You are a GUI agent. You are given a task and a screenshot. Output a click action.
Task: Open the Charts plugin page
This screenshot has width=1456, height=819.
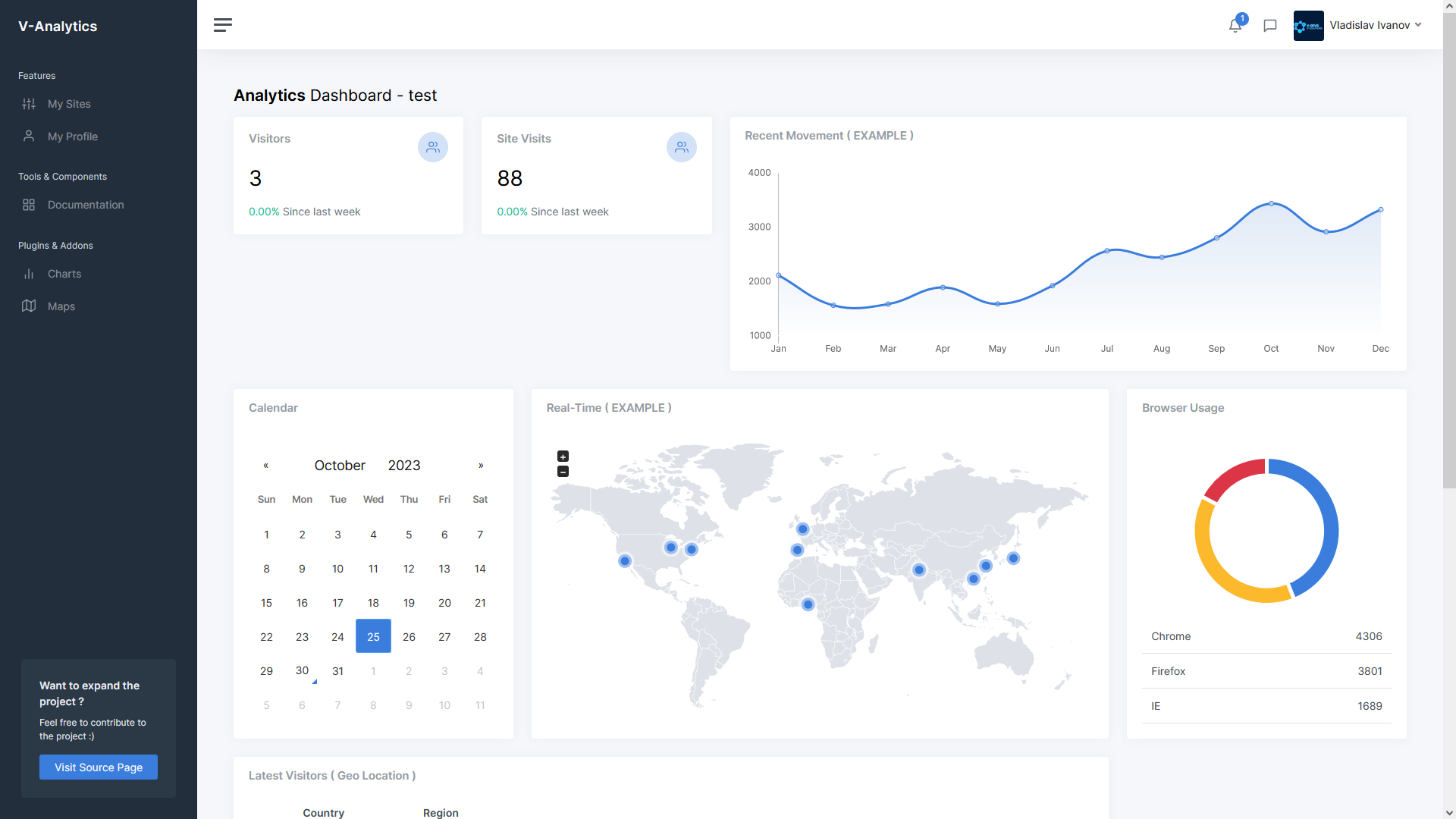(x=64, y=274)
